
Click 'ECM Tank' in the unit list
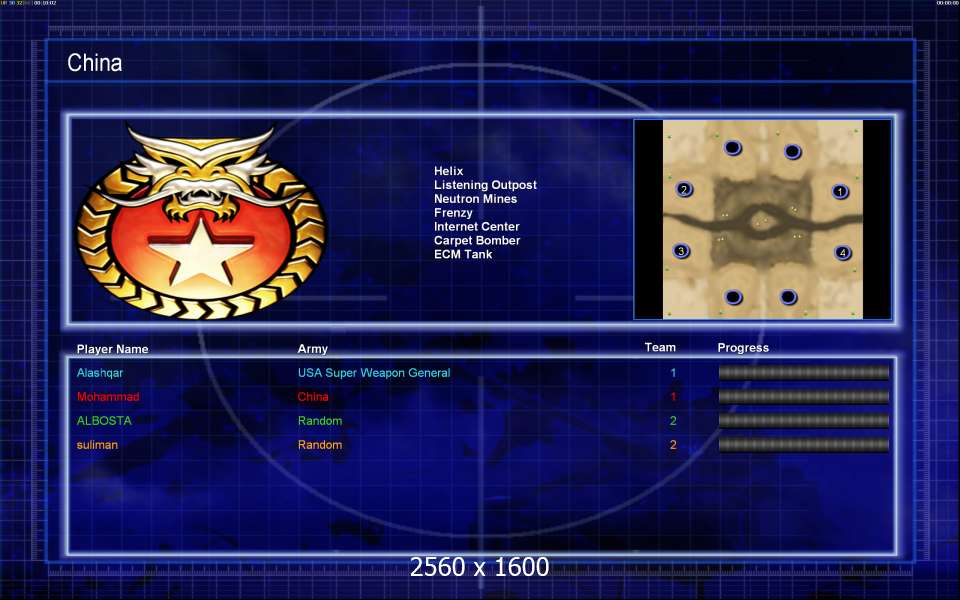point(463,255)
